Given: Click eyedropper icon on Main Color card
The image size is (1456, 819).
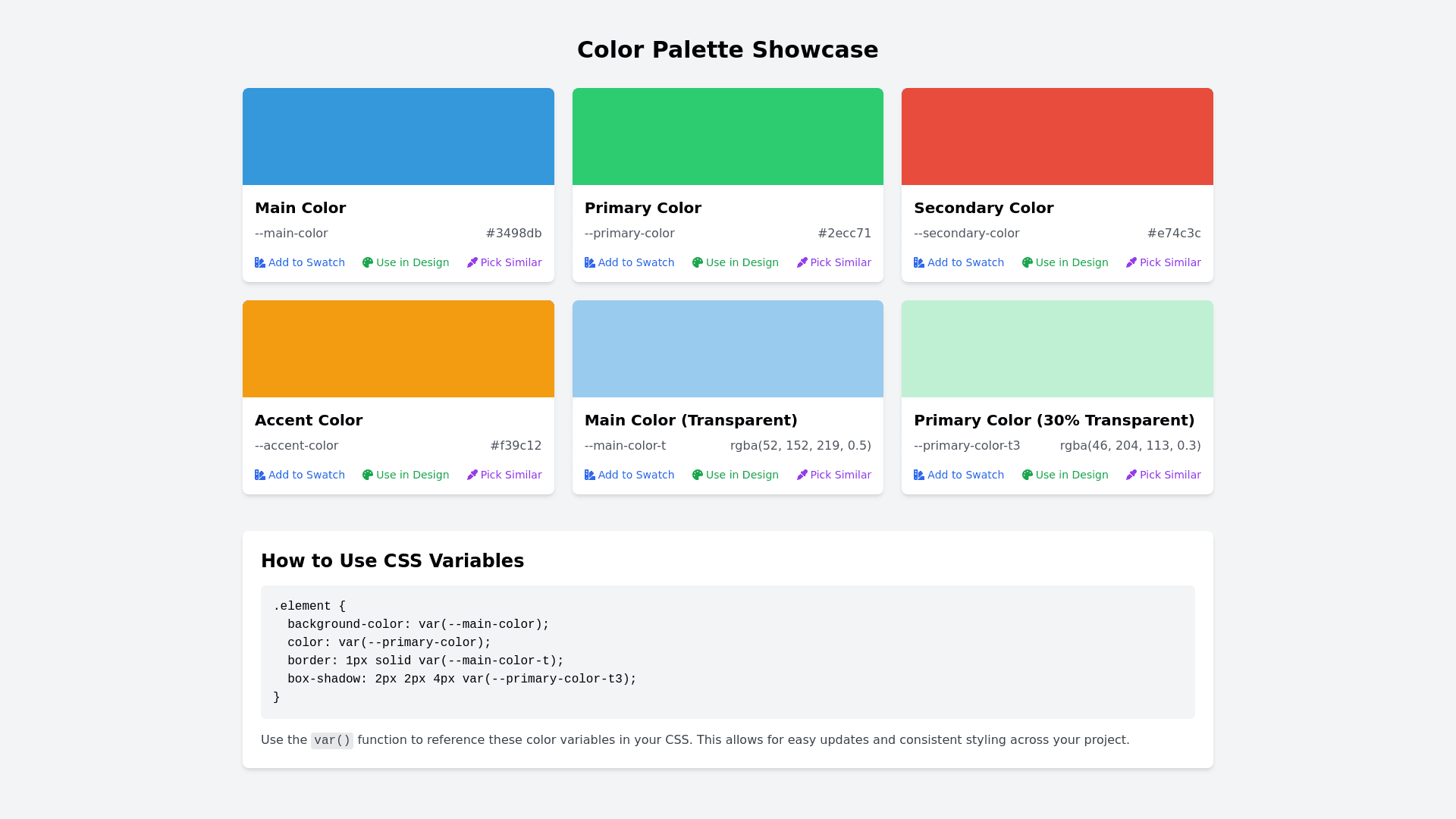Looking at the screenshot, I should (472, 262).
